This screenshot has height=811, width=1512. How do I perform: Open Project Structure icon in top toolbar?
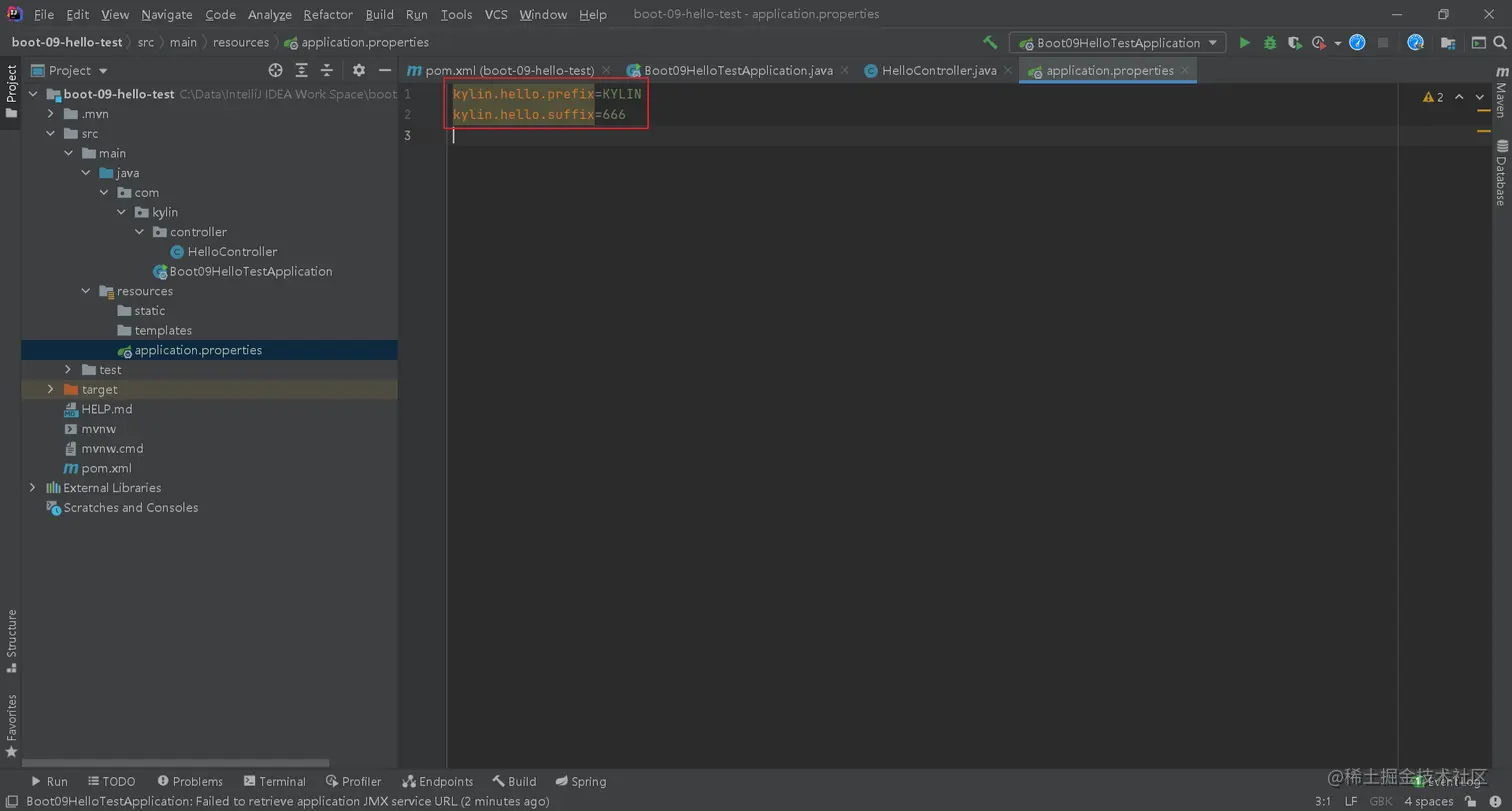[1447, 43]
